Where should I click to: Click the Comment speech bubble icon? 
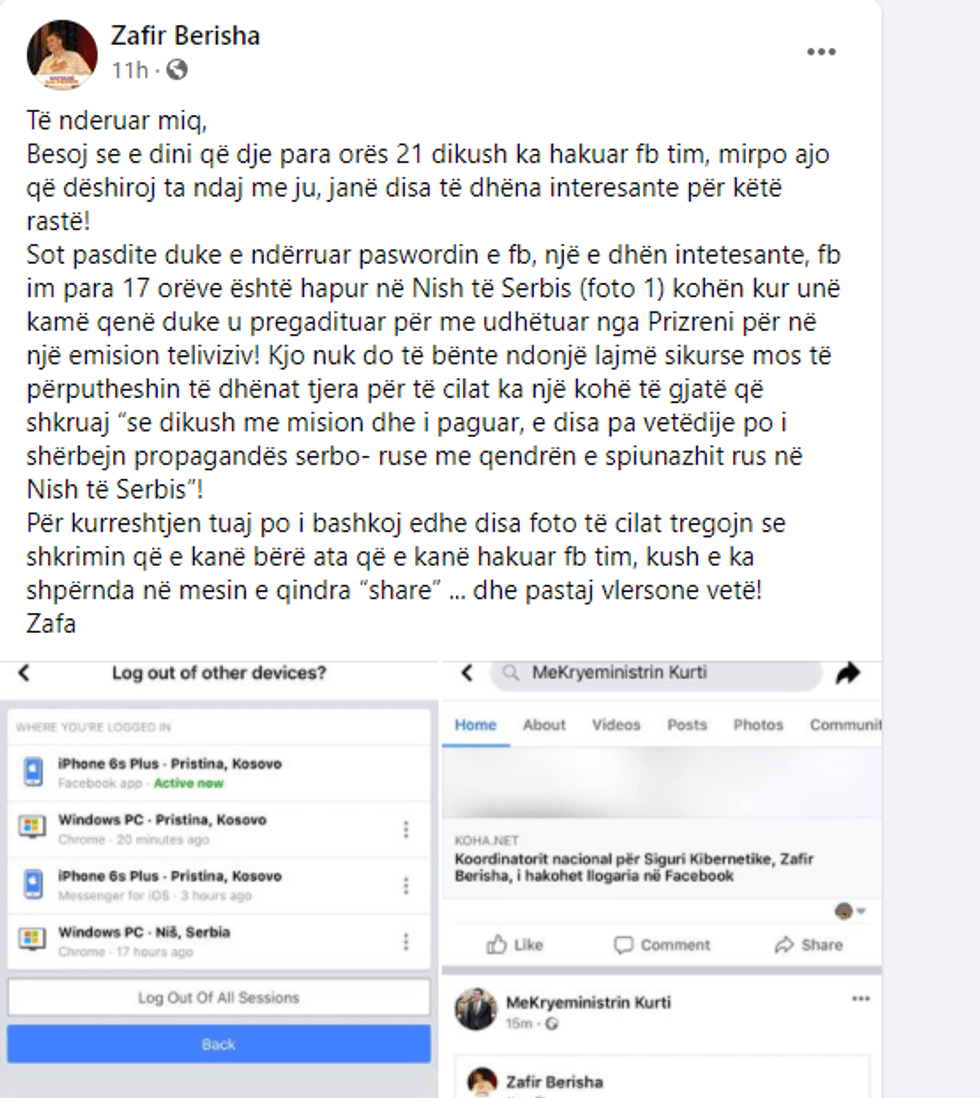[623, 945]
